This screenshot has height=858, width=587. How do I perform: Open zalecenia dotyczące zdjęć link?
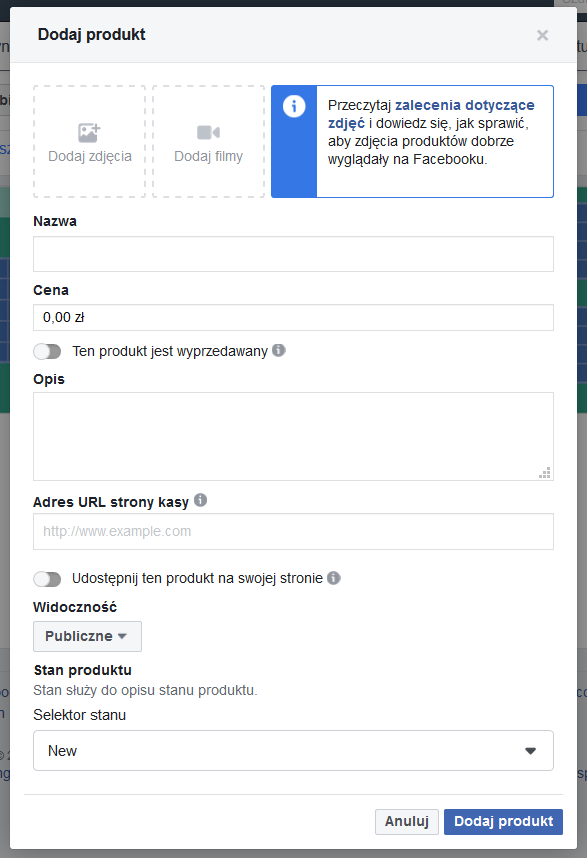(431, 114)
